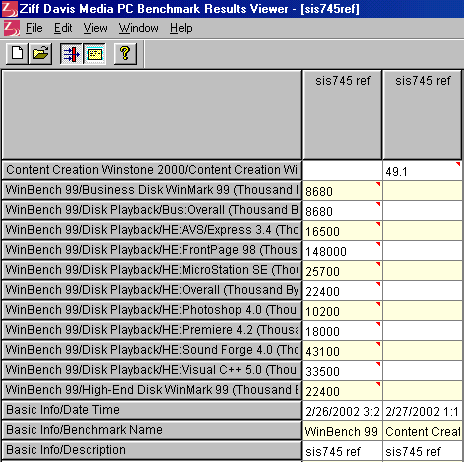This screenshot has width=464, height=462.
Task: Select the High-End Disk WinMark 99 row header
Action: [x=152, y=390]
